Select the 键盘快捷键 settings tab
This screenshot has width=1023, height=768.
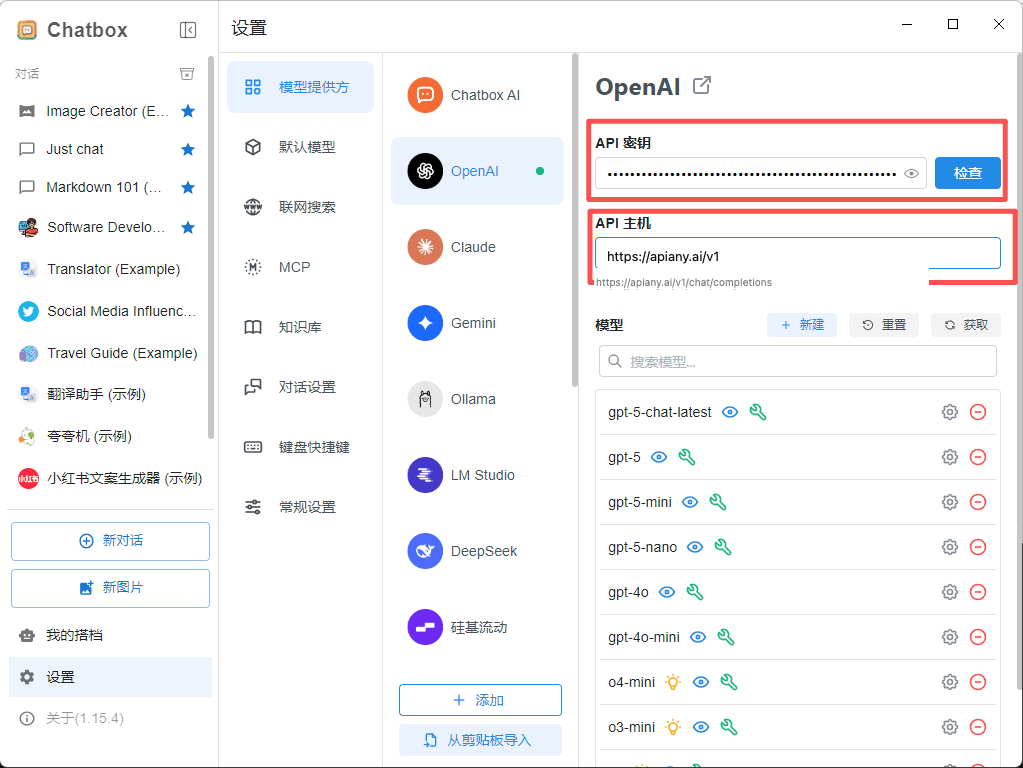pos(300,447)
